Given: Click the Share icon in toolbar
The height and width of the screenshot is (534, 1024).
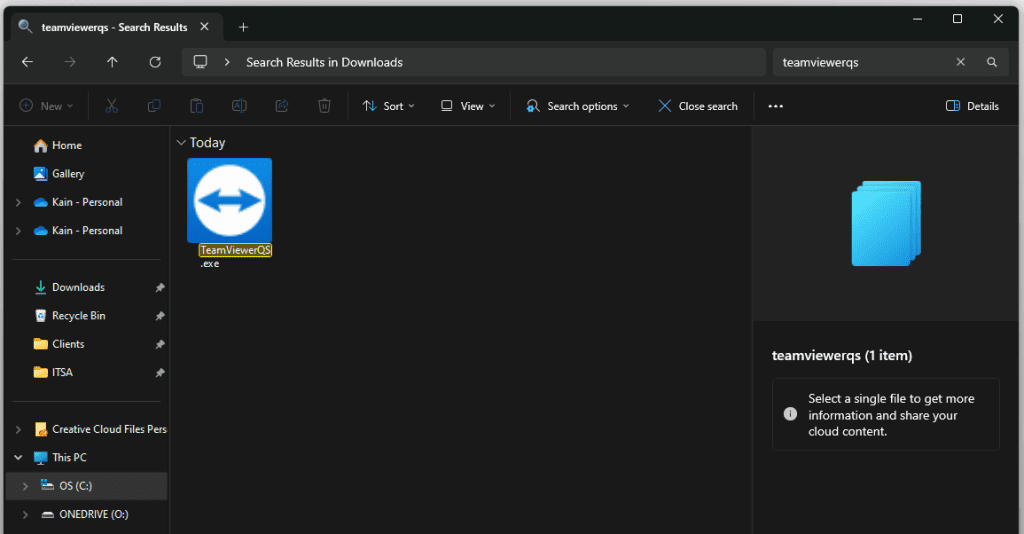Looking at the screenshot, I should click(x=282, y=106).
